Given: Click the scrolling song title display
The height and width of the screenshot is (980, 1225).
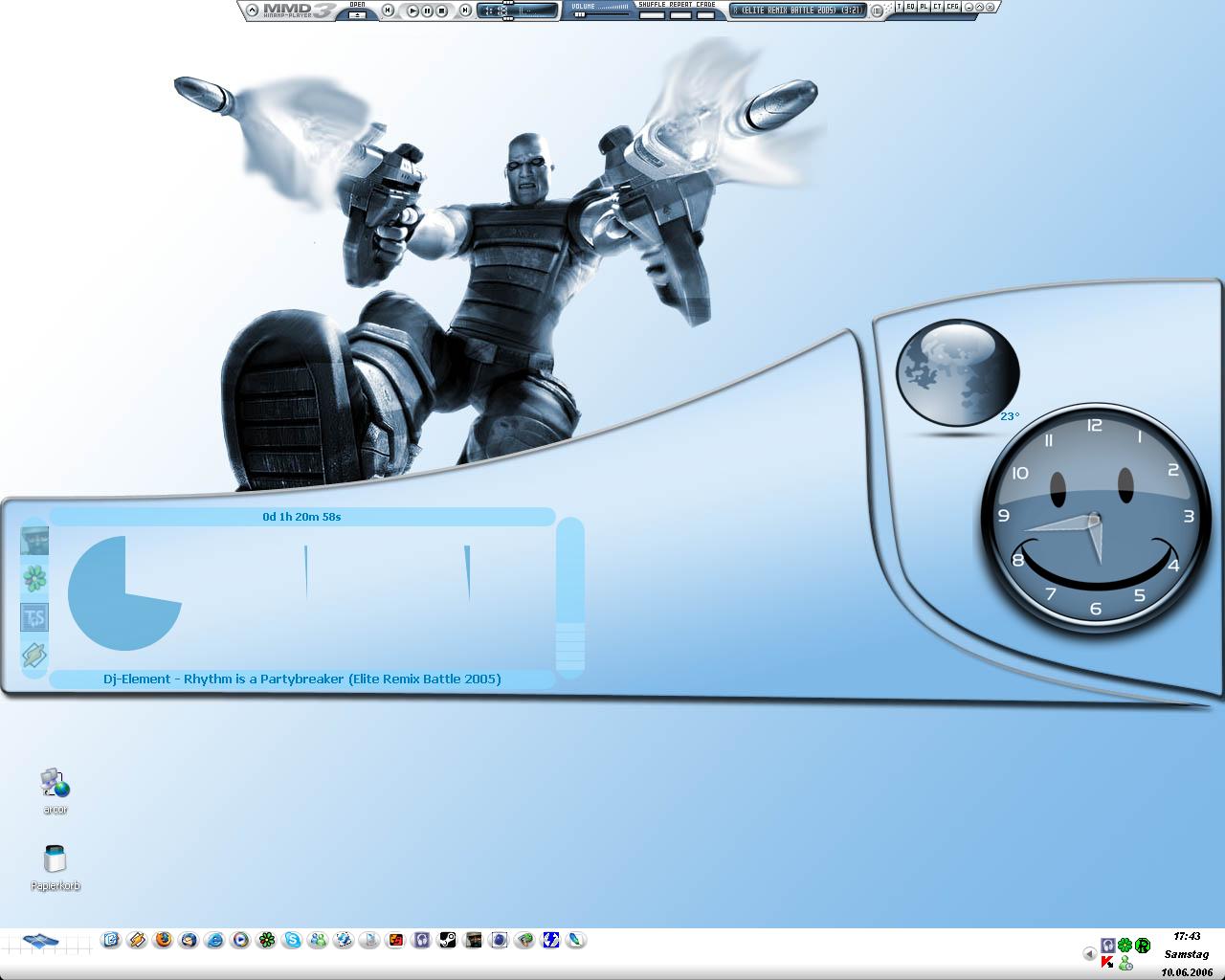Looking at the screenshot, I should (797, 11).
